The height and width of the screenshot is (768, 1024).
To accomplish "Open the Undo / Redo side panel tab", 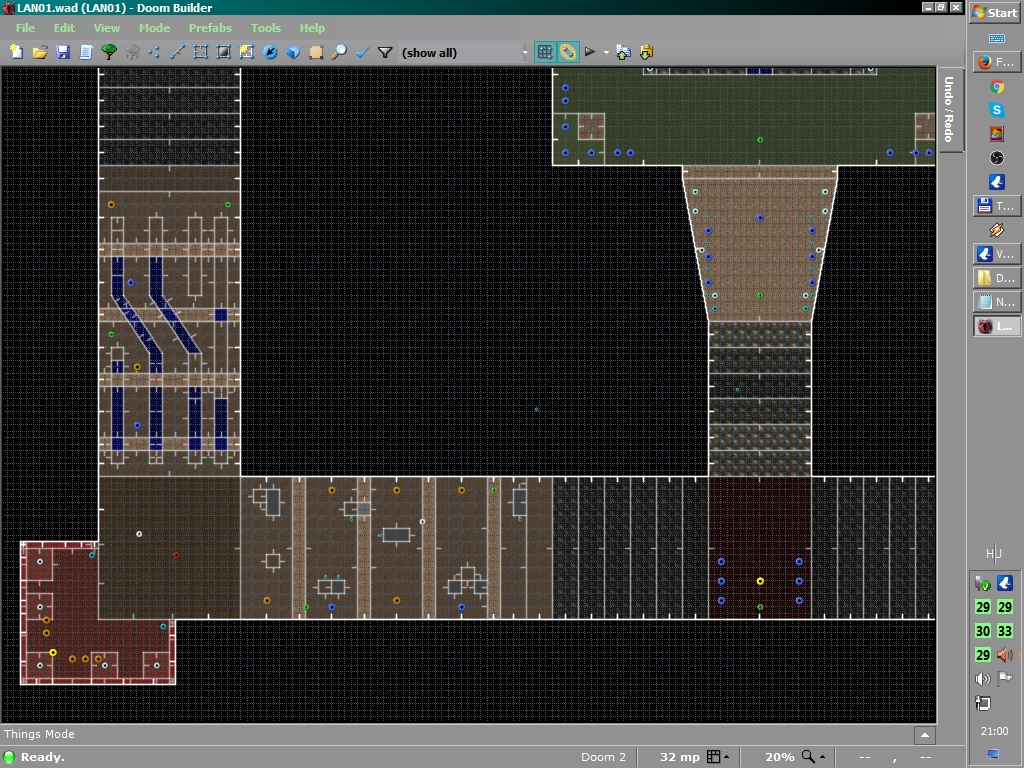I will tap(950, 109).
